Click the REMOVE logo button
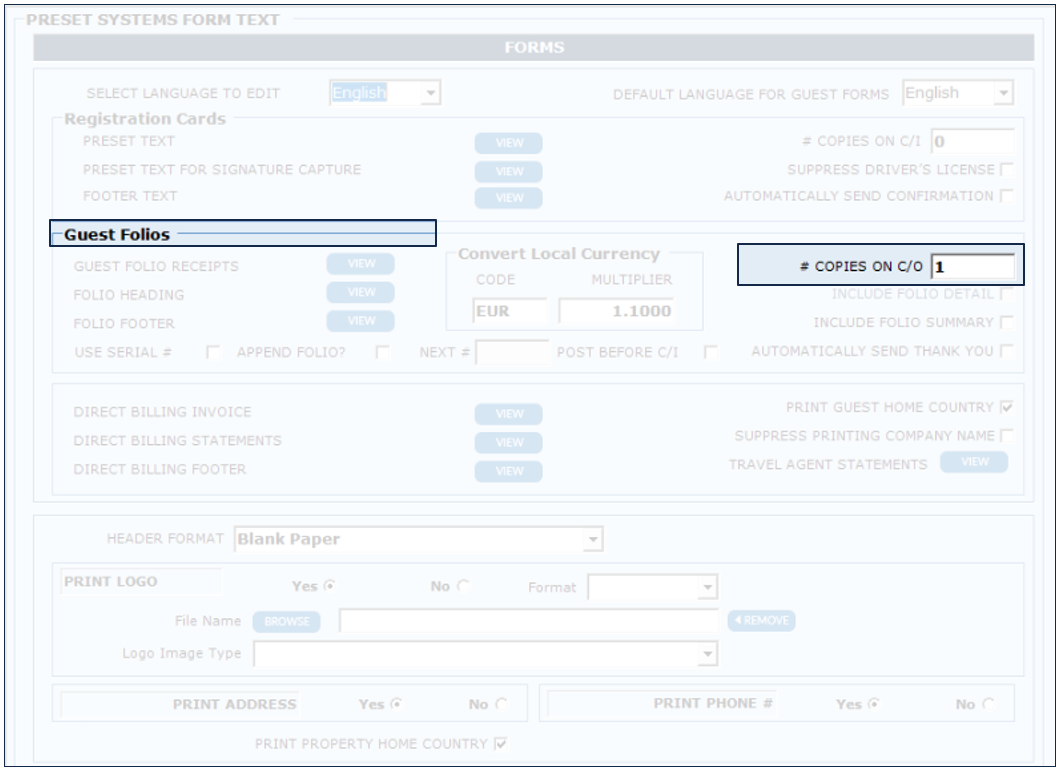The height and width of the screenshot is (772, 1060). (x=761, y=621)
